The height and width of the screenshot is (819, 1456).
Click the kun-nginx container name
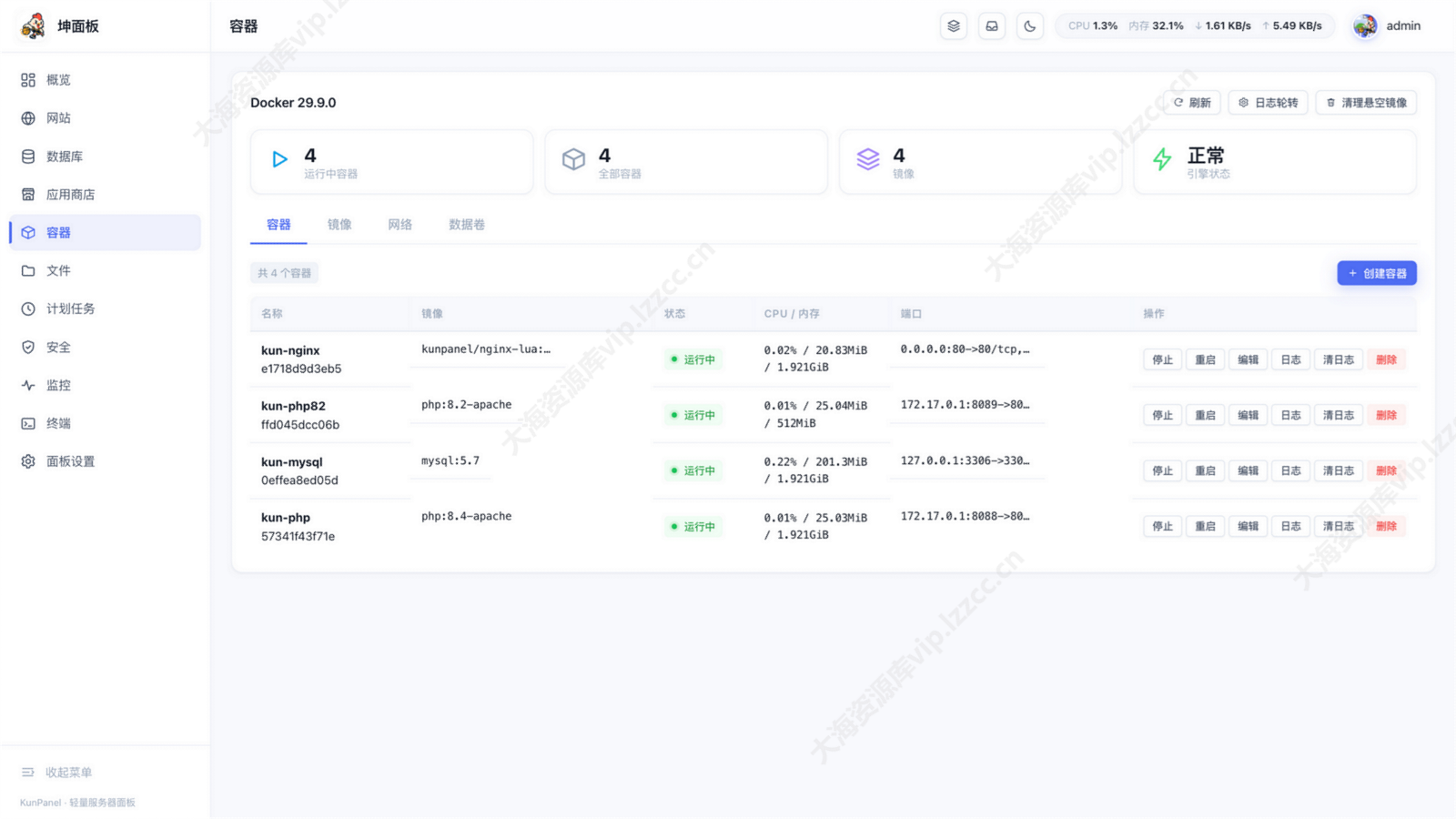[290, 350]
